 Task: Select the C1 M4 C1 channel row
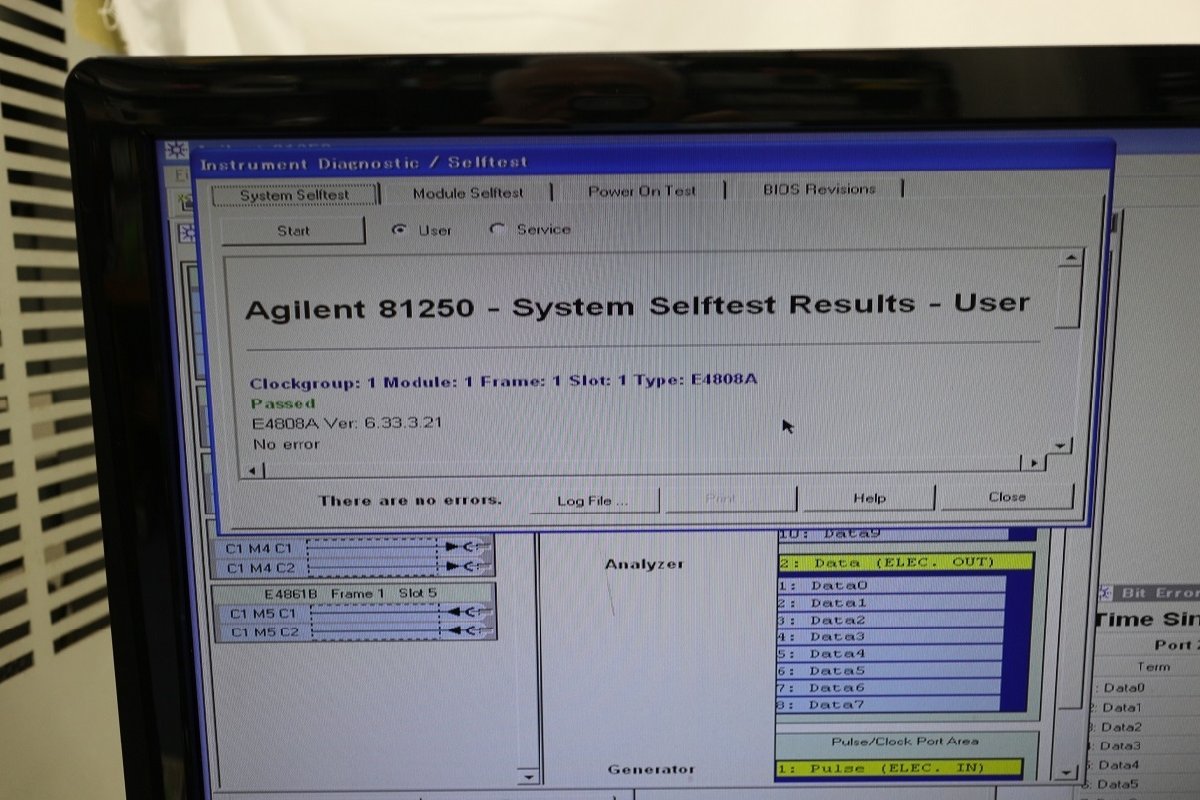(x=355, y=548)
